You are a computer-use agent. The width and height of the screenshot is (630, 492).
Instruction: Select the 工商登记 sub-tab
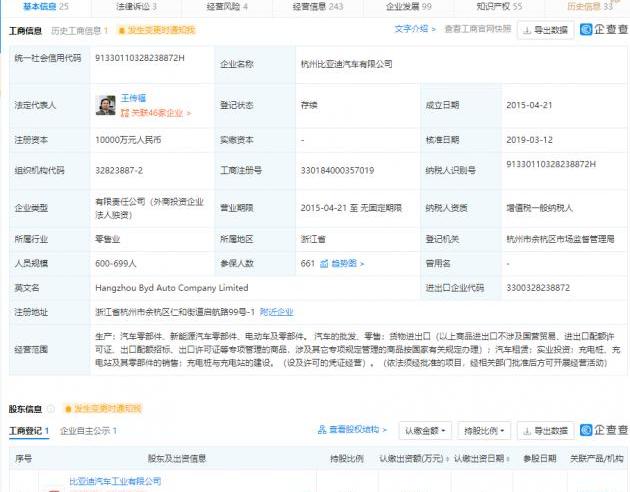click(29, 431)
